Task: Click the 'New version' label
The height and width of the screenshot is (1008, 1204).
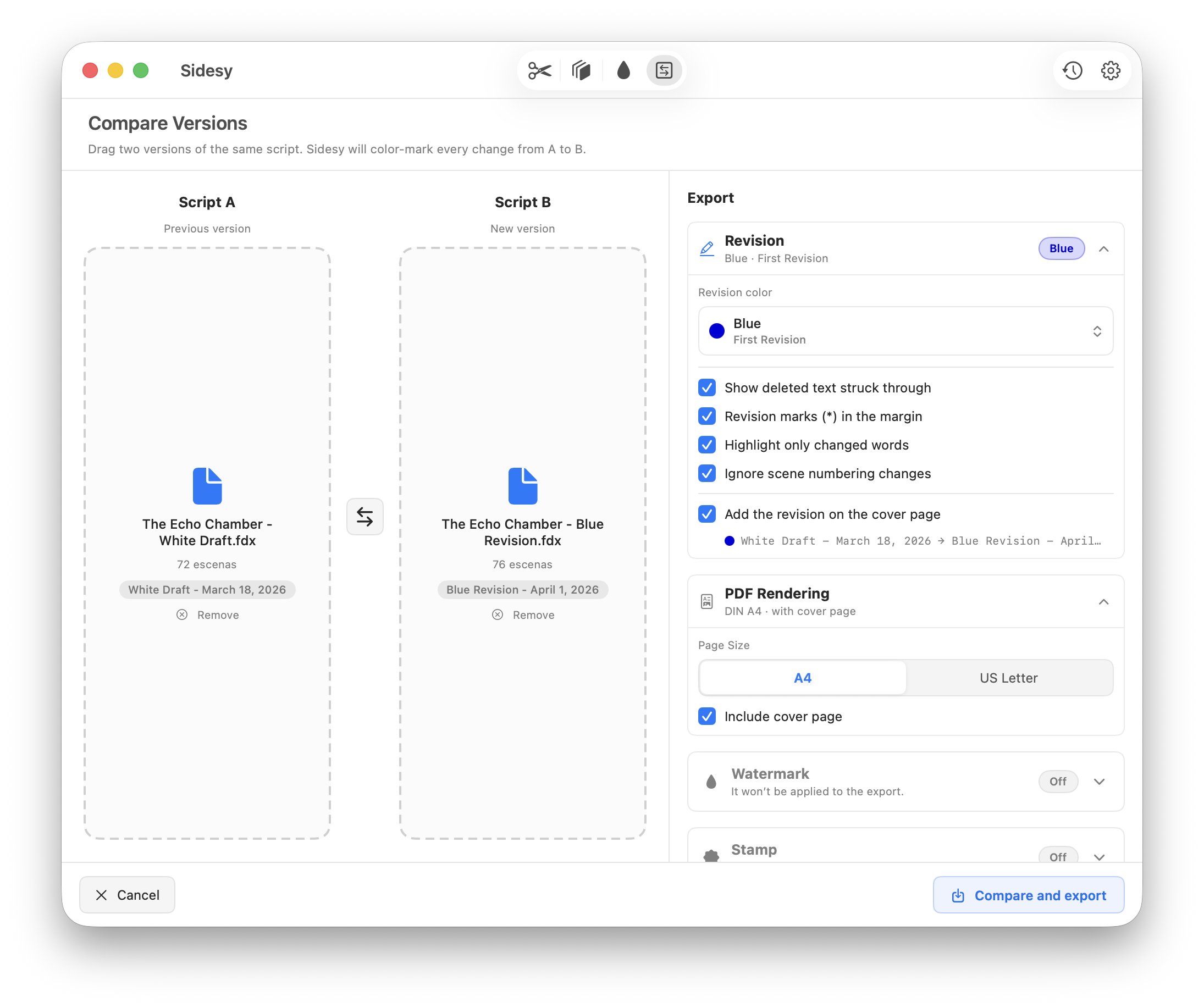Action: [x=522, y=229]
